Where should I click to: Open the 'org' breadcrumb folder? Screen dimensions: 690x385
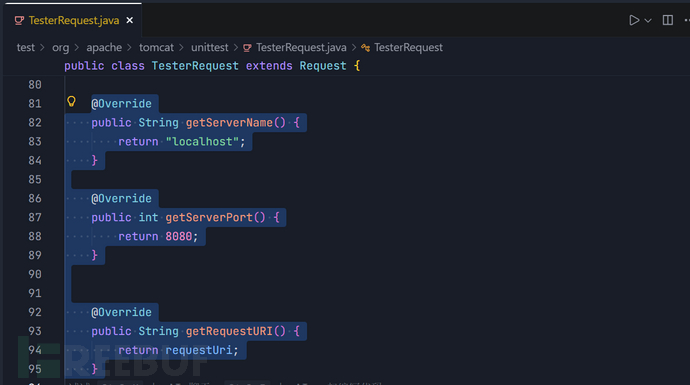pyautogui.click(x=60, y=48)
